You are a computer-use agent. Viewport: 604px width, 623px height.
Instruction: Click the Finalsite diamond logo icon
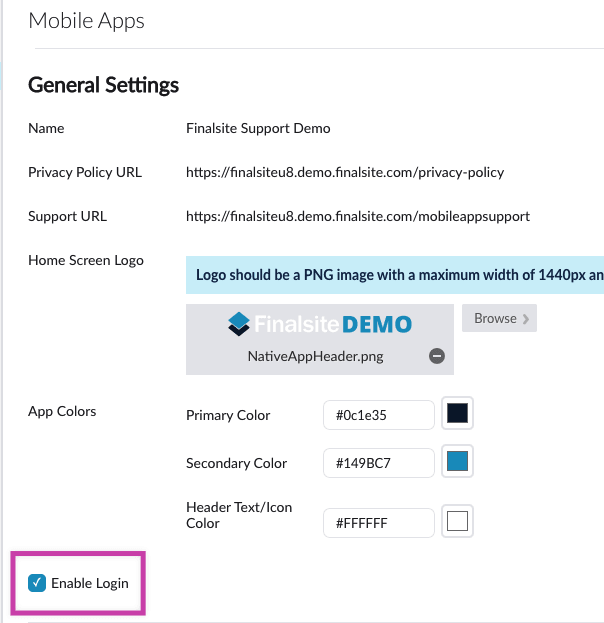click(237, 324)
